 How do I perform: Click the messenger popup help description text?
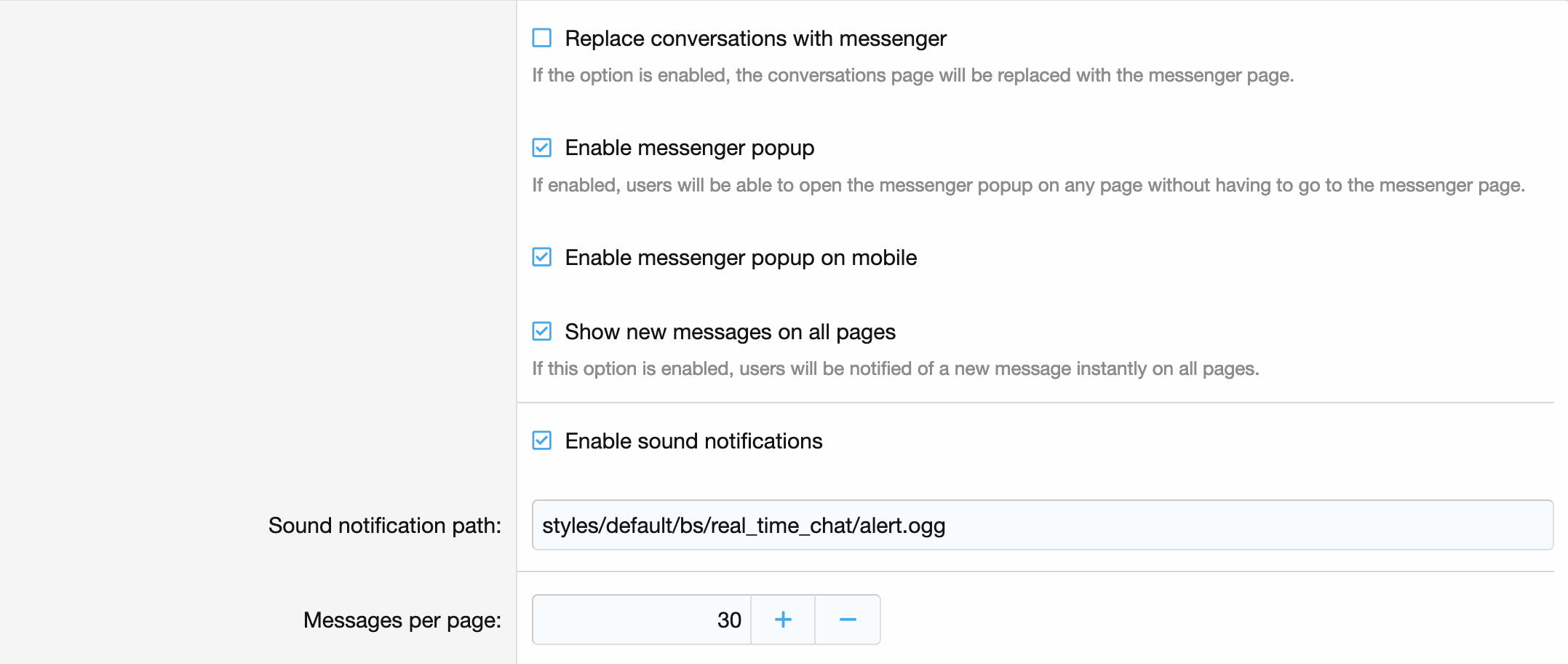pyautogui.click(x=1027, y=186)
